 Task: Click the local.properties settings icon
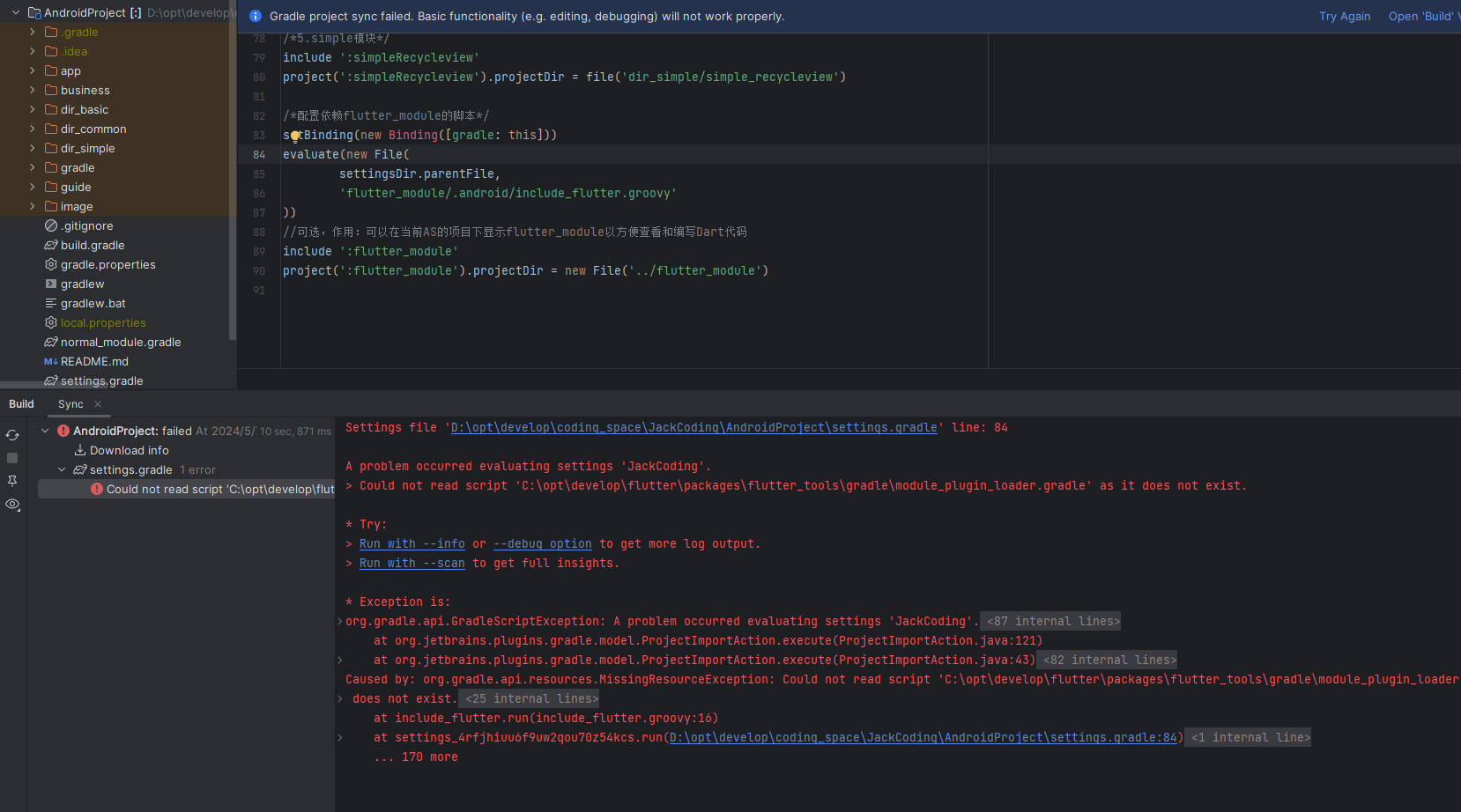[x=51, y=322]
